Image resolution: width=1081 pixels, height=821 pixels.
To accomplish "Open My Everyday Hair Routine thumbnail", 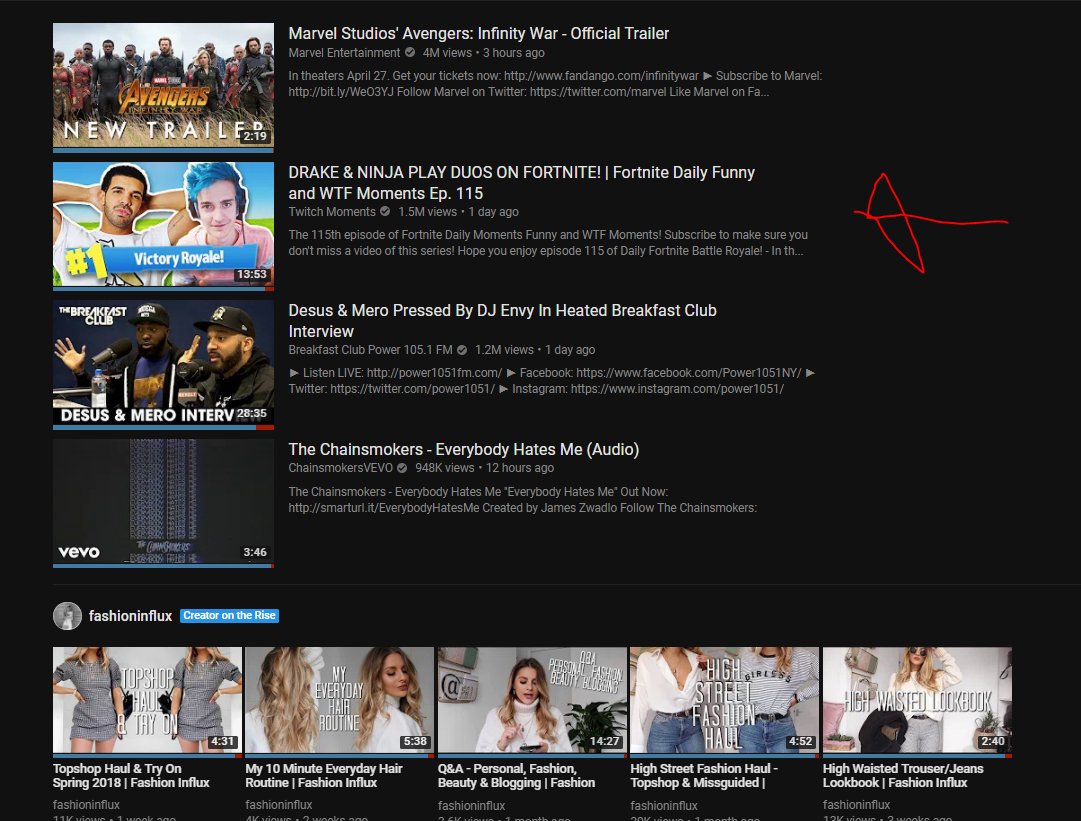I will point(339,700).
